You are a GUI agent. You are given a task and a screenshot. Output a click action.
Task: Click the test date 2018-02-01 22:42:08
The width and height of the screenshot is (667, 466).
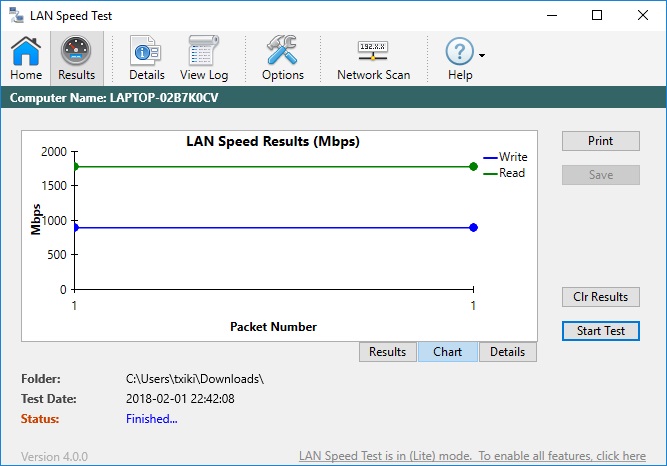click(180, 399)
